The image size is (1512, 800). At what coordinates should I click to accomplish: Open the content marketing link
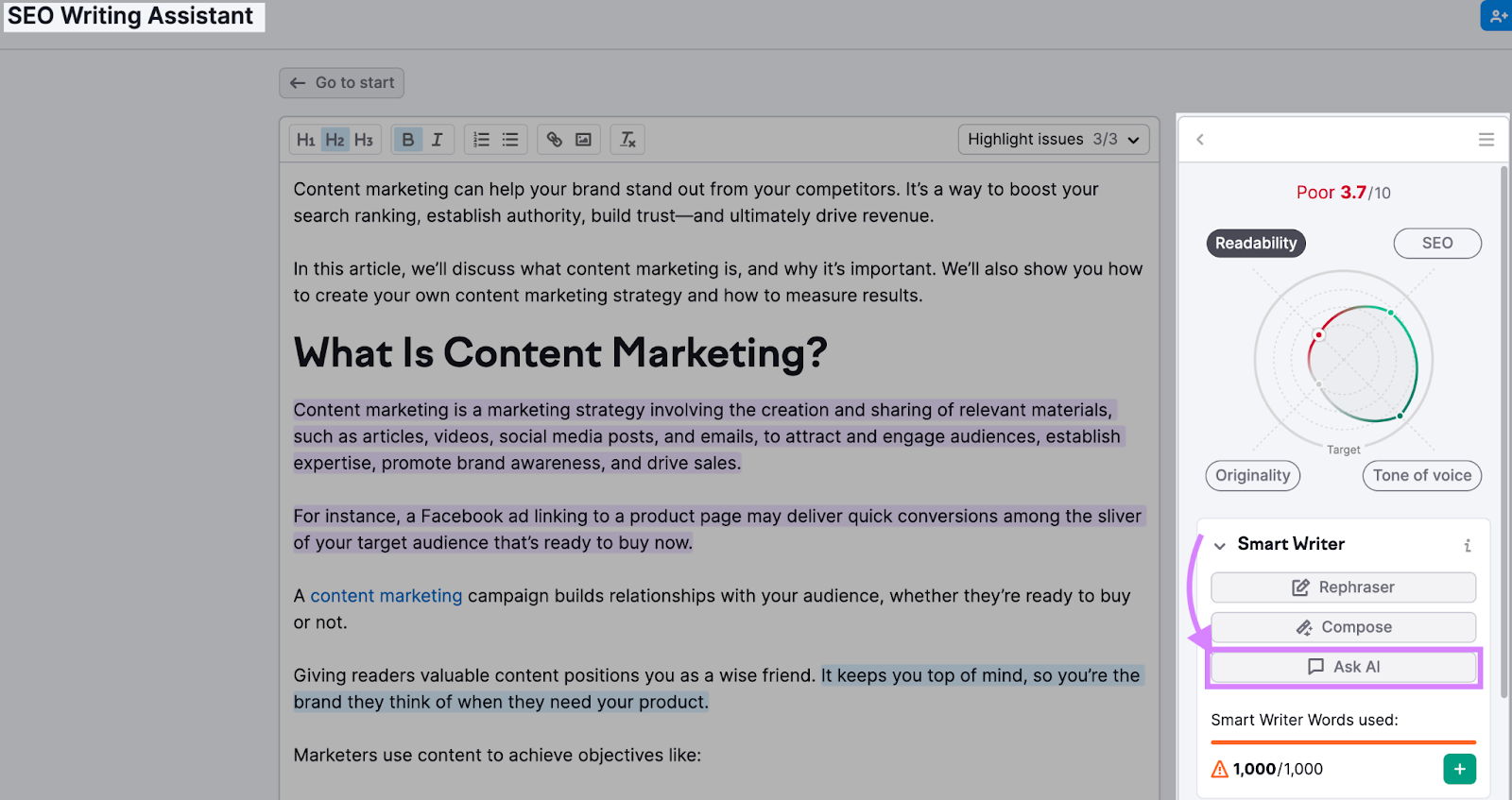(386, 596)
